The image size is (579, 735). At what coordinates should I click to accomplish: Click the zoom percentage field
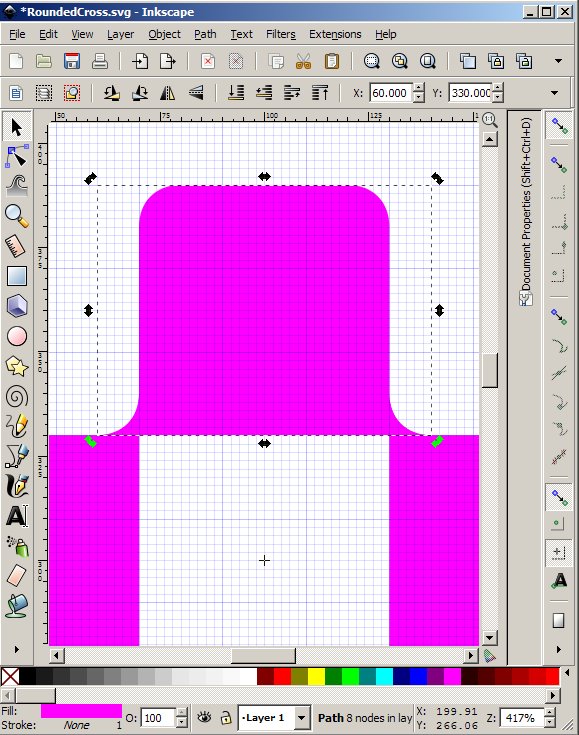click(521, 718)
